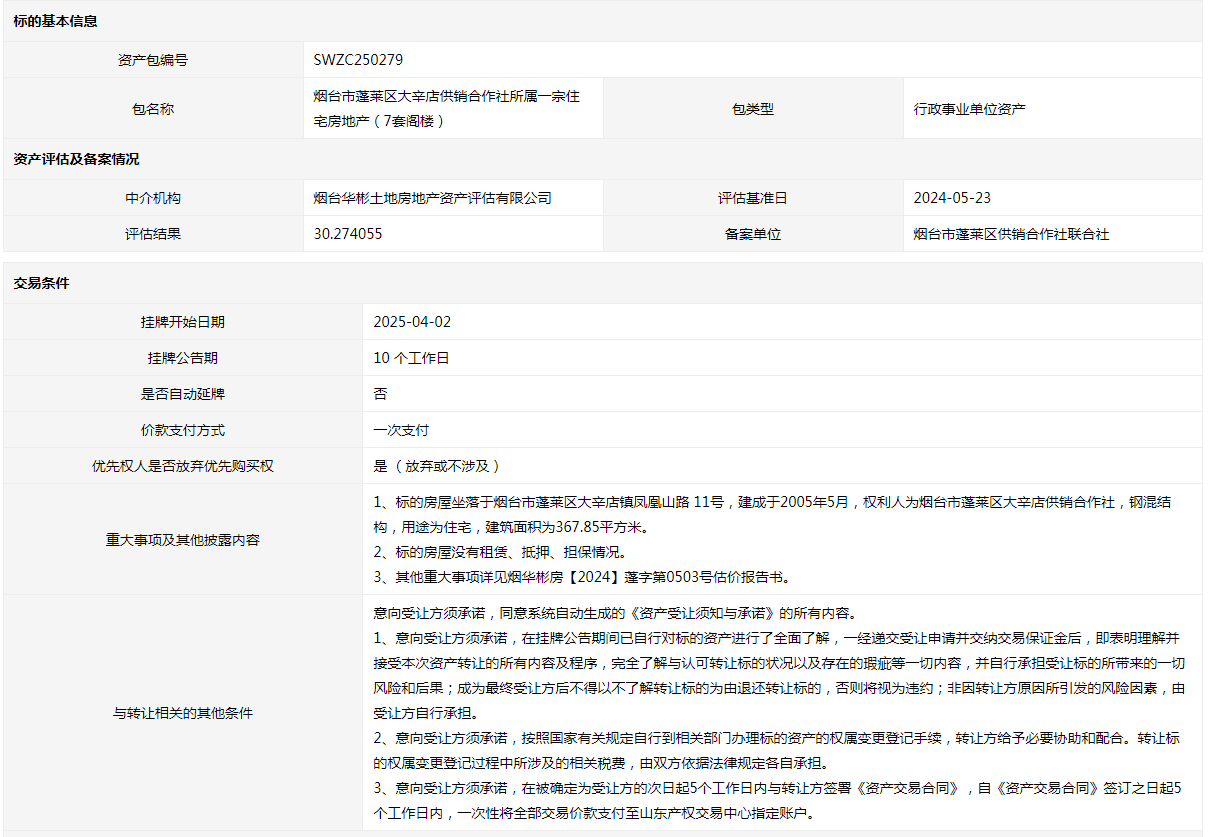Image resolution: width=1208 pixels, height=837 pixels.
Task: Click the valuation result 30.274055
Action: click(347, 234)
